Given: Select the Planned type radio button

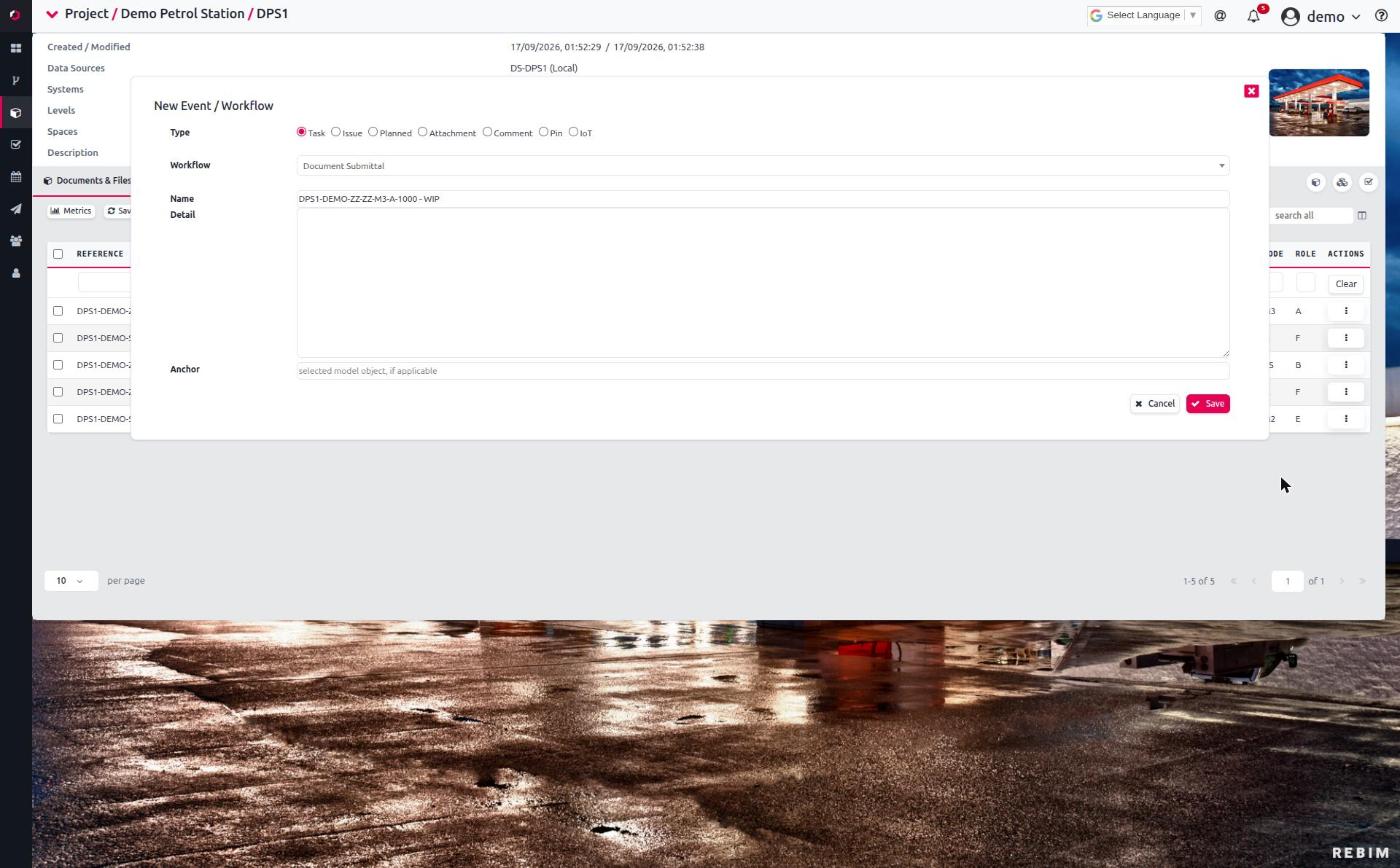Looking at the screenshot, I should (x=373, y=132).
